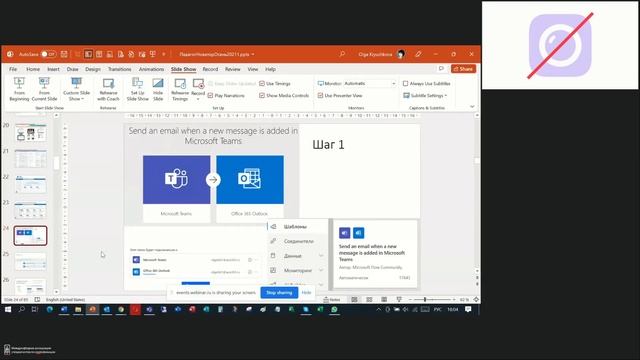Click the accessibility check icon in status bar
Viewport: 640px width, 360px height.
37,300
